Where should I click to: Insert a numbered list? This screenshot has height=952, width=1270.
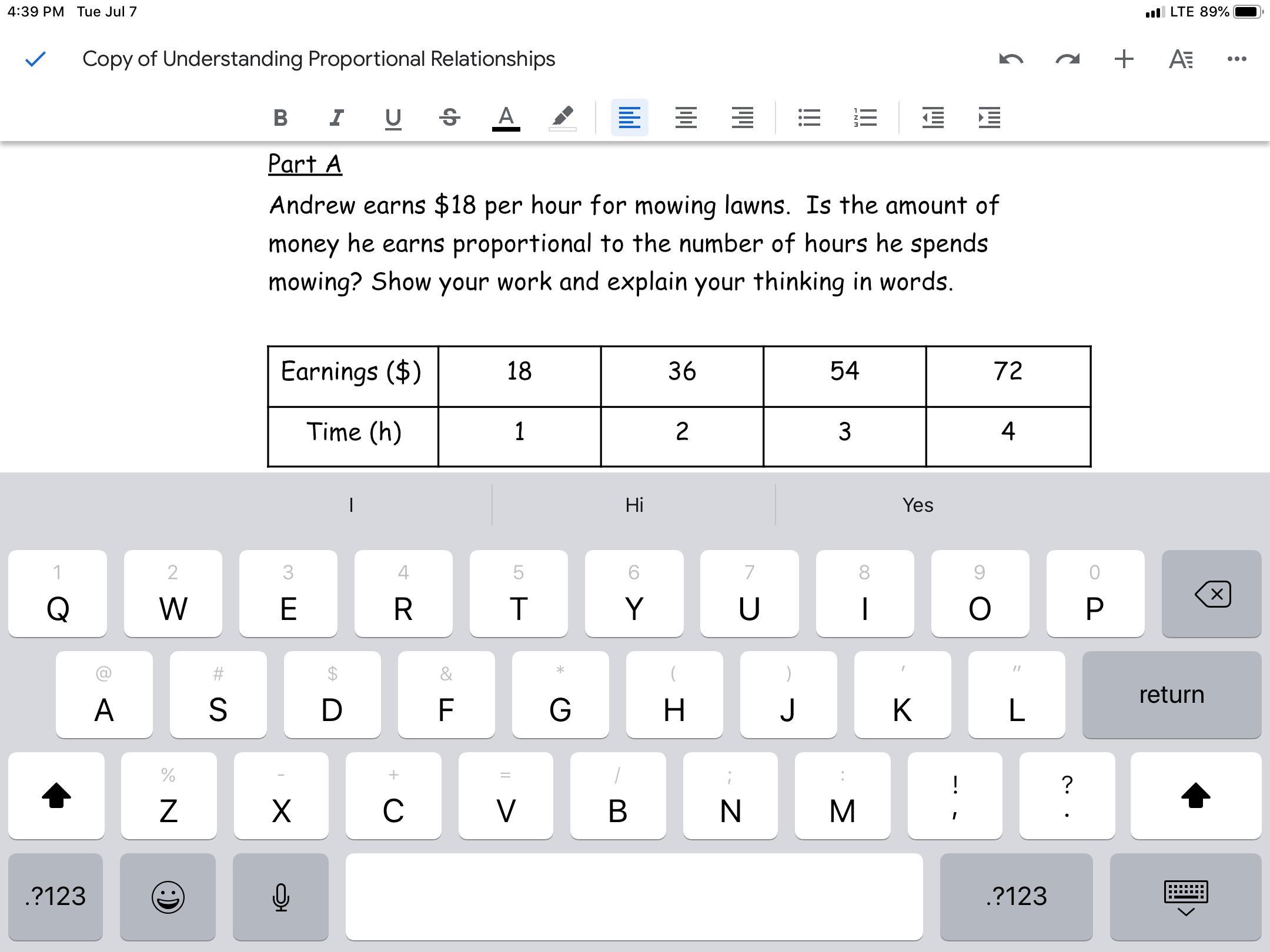(x=865, y=118)
